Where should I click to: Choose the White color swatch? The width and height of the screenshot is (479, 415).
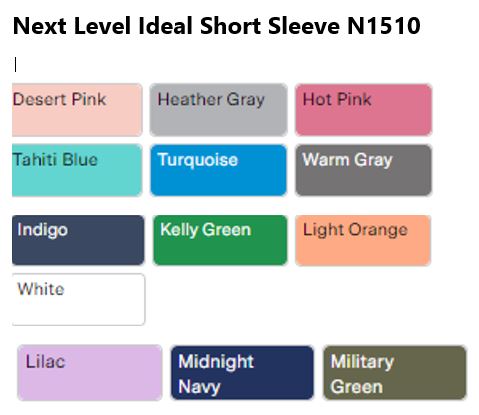click(79, 299)
